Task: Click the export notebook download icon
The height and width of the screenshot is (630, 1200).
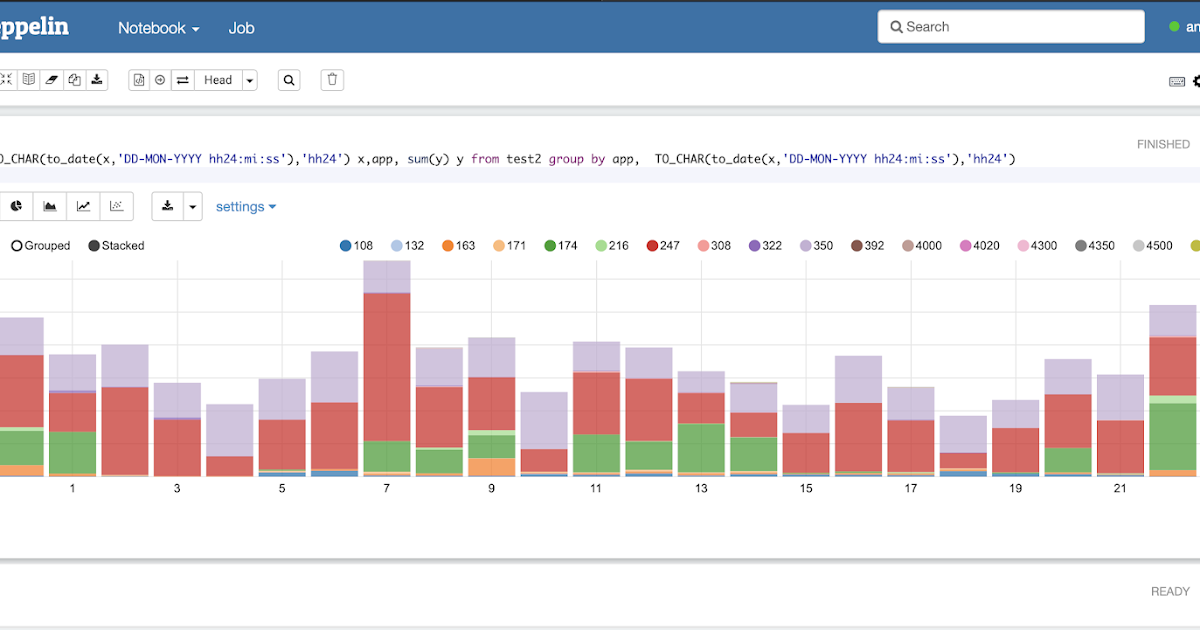Action: (x=96, y=79)
